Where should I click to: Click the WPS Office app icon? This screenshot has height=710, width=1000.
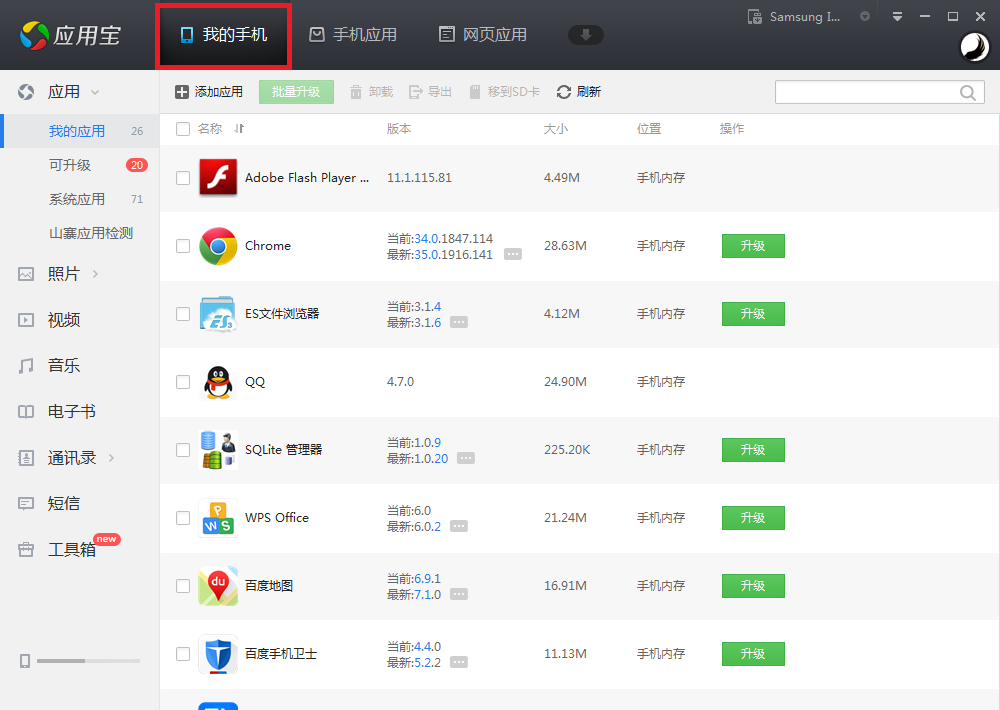[218, 517]
